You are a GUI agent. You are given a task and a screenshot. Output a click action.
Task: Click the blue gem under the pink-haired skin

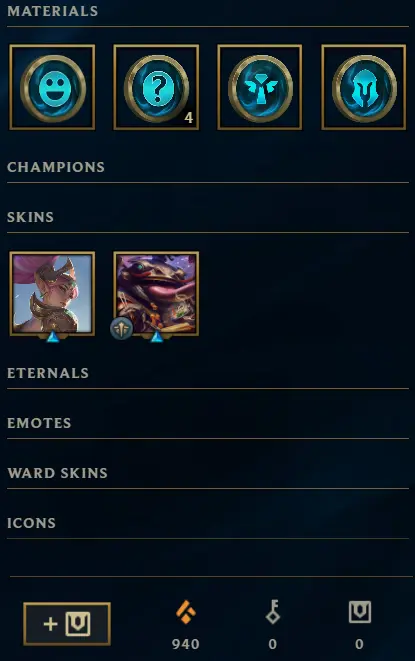pyautogui.click(x=53, y=336)
